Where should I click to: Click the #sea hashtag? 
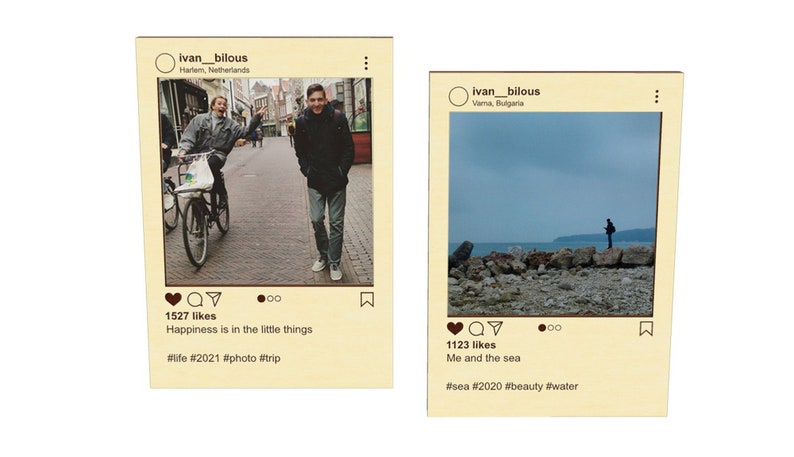coord(458,387)
